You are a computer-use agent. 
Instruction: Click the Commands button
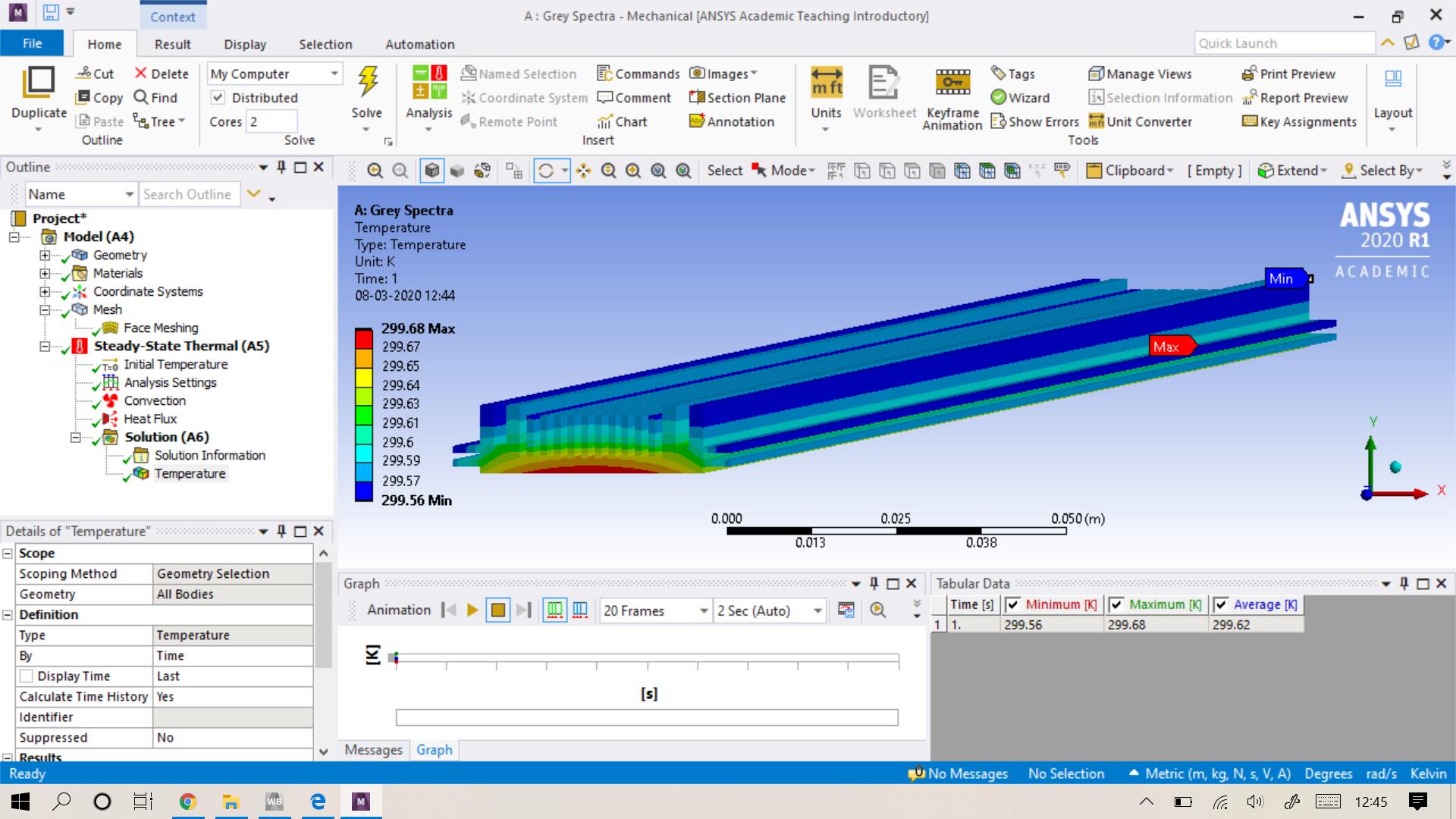[638, 74]
